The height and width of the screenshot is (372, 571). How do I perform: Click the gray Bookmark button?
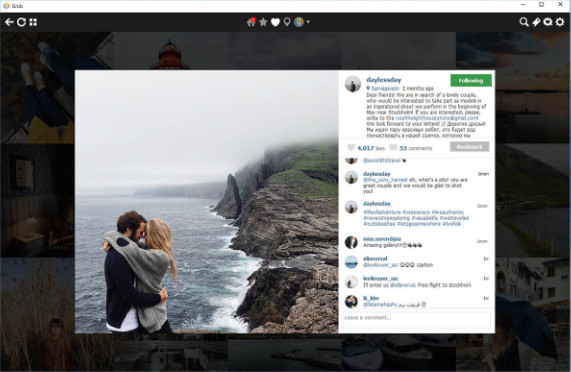click(x=469, y=147)
